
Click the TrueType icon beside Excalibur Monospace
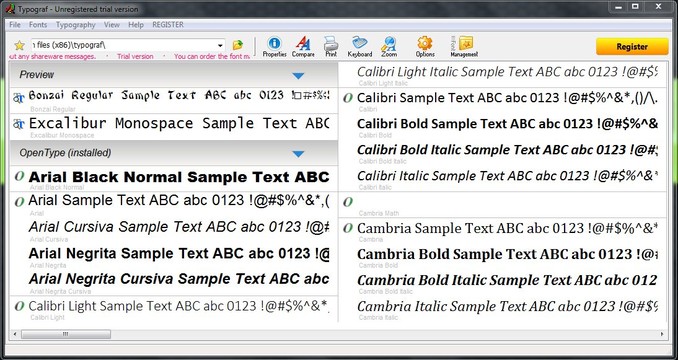click(x=19, y=124)
